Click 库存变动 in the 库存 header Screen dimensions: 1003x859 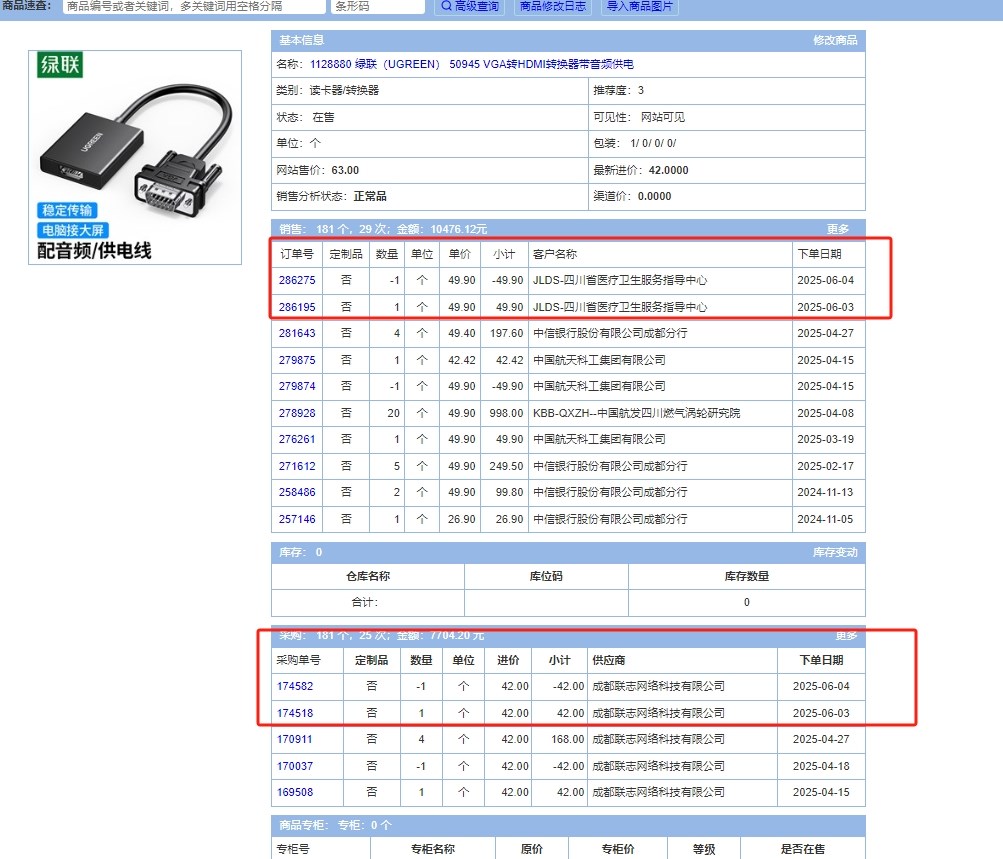pyautogui.click(x=835, y=552)
